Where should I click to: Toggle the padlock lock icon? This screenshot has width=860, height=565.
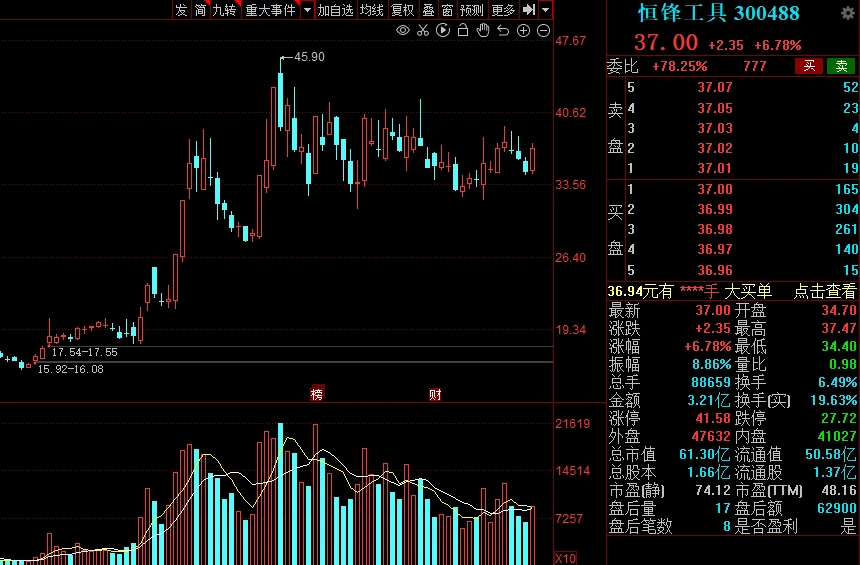click(463, 31)
